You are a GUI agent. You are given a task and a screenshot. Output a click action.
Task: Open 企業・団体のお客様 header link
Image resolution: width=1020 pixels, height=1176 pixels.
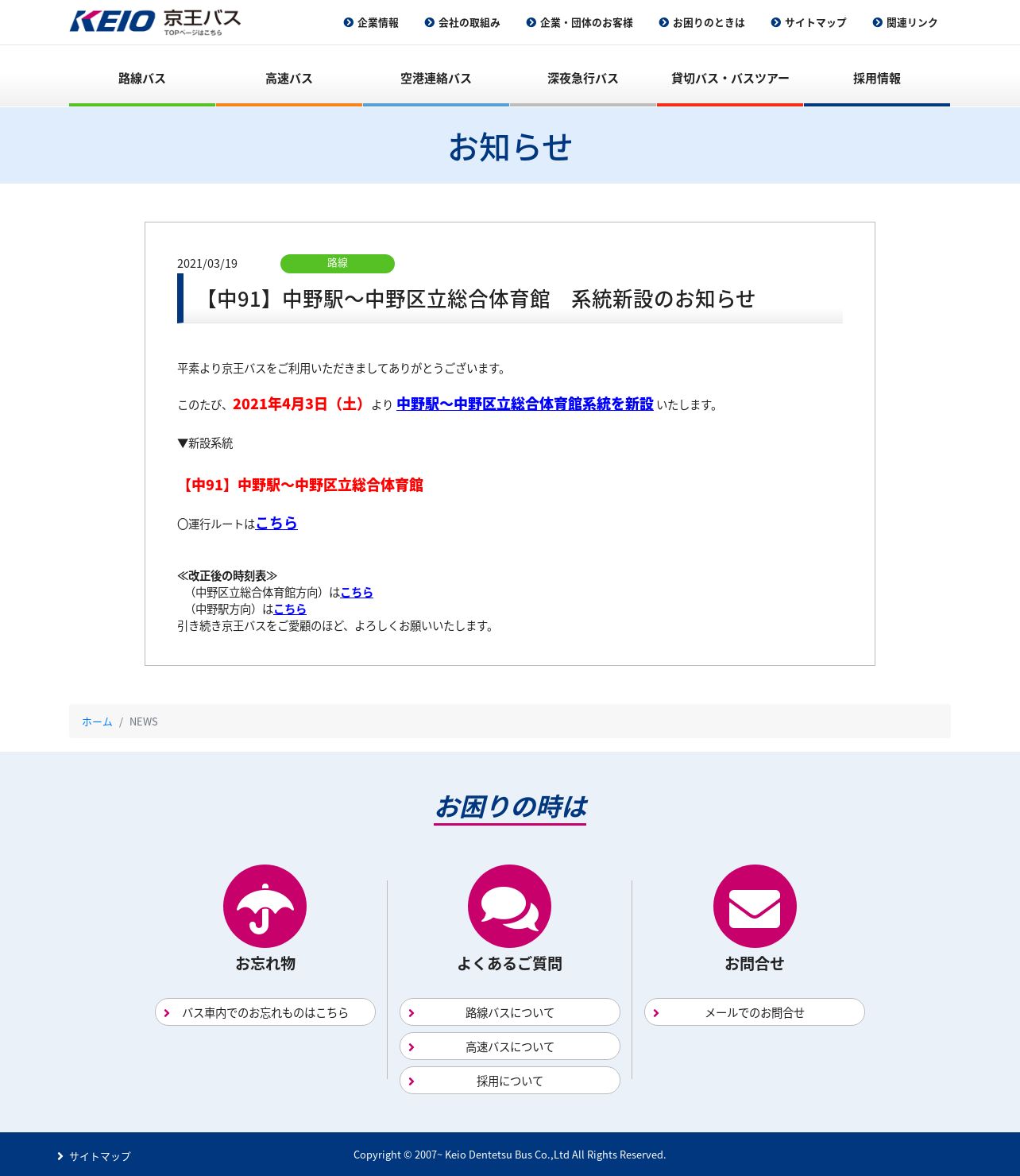coord(586,23)
